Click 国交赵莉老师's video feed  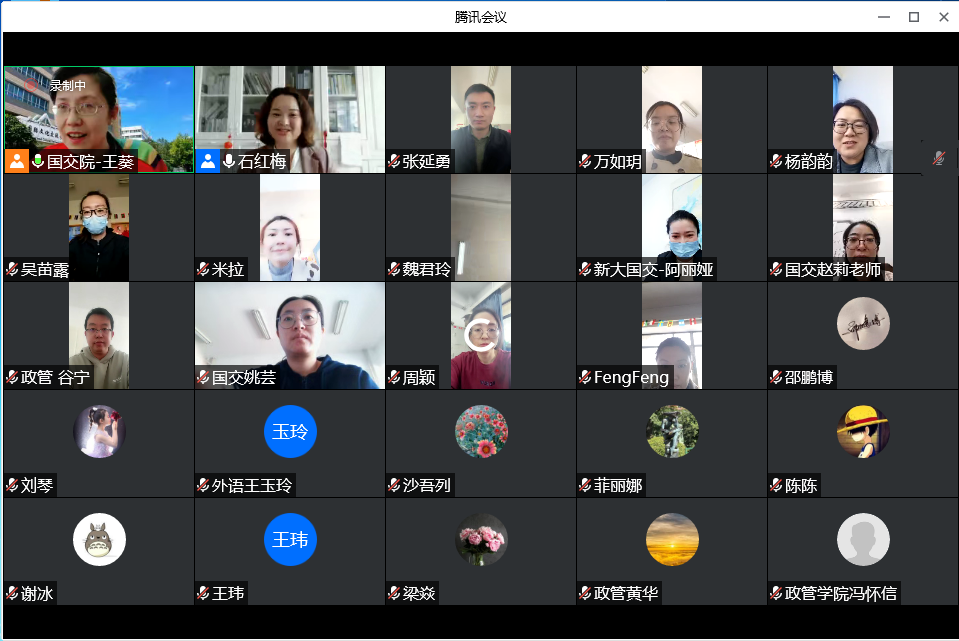click(x=862, y=228)
